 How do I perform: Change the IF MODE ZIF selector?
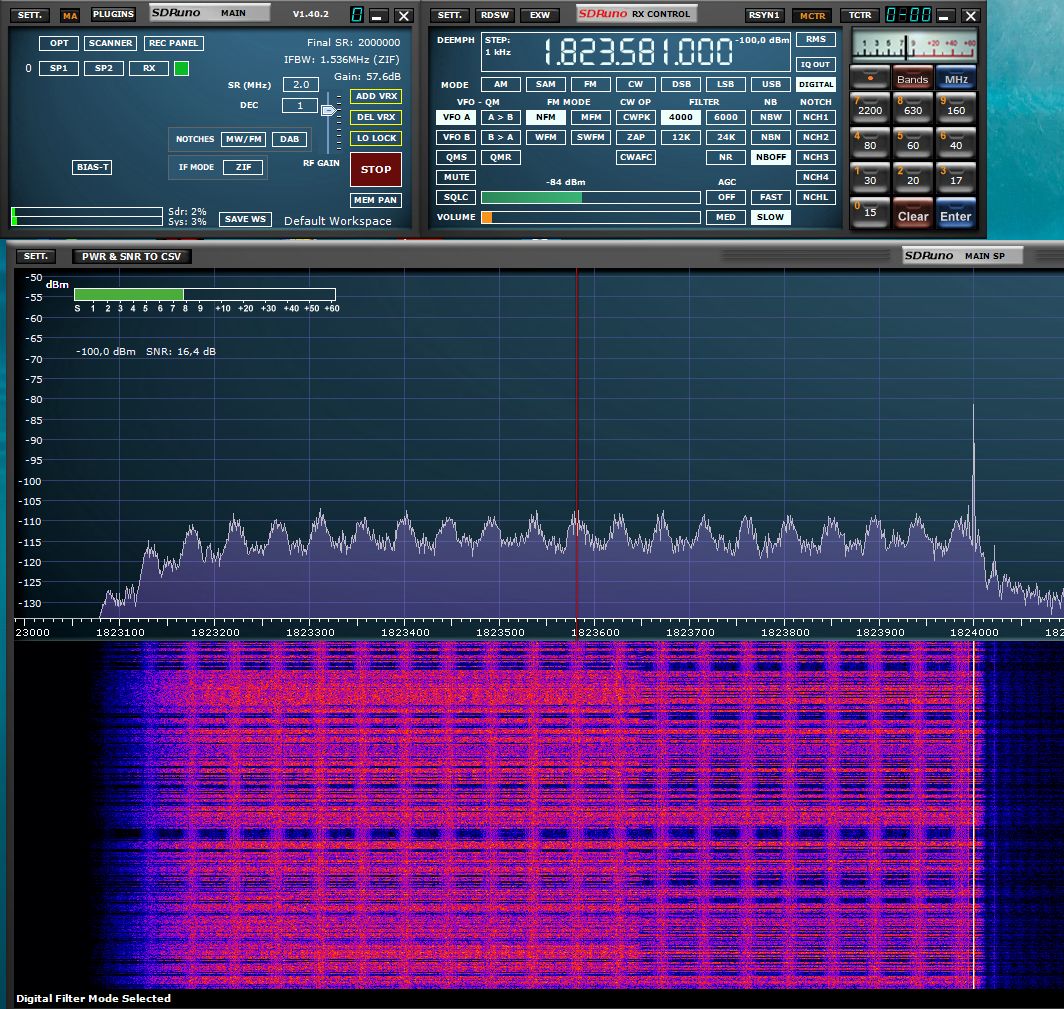[x=243, y=167]
